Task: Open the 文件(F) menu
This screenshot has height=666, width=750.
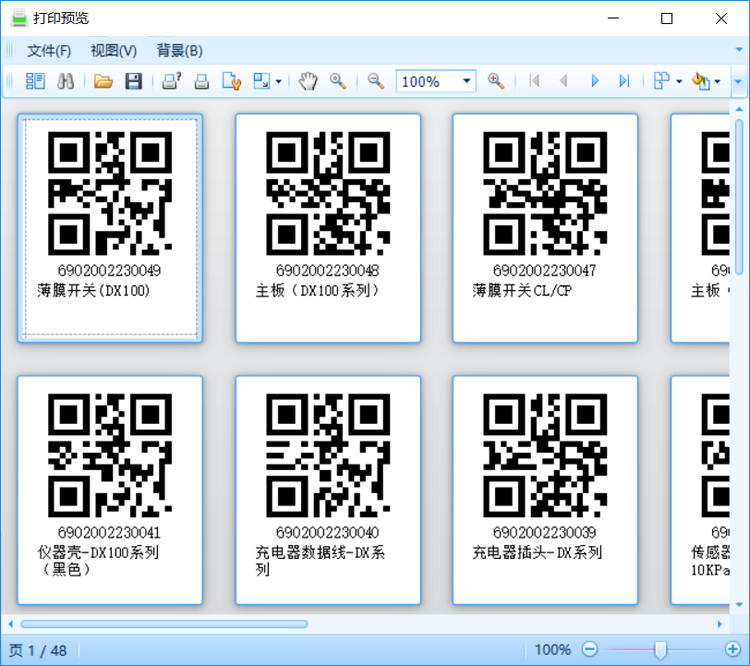Action: click(49, 50)
